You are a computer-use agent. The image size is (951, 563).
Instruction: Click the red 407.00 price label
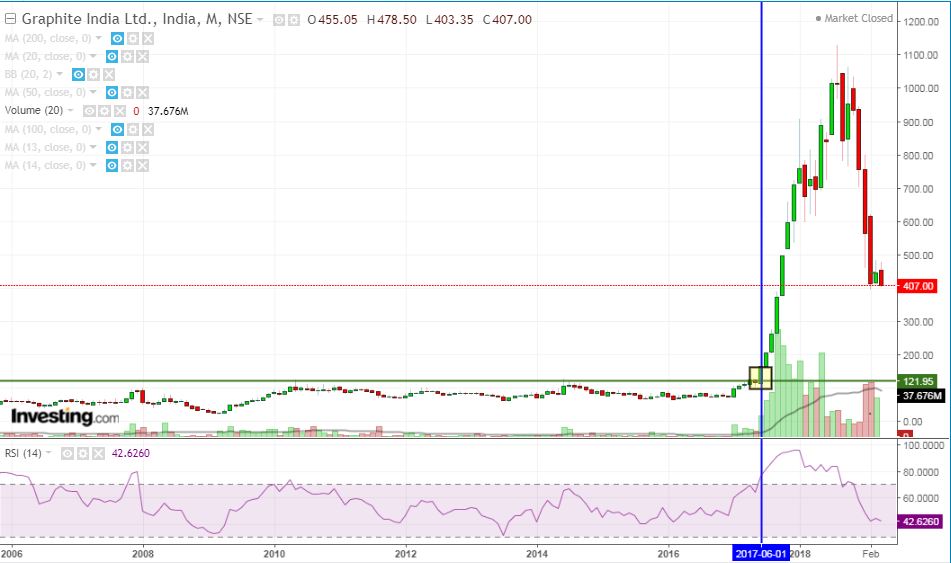pos(918,286)
